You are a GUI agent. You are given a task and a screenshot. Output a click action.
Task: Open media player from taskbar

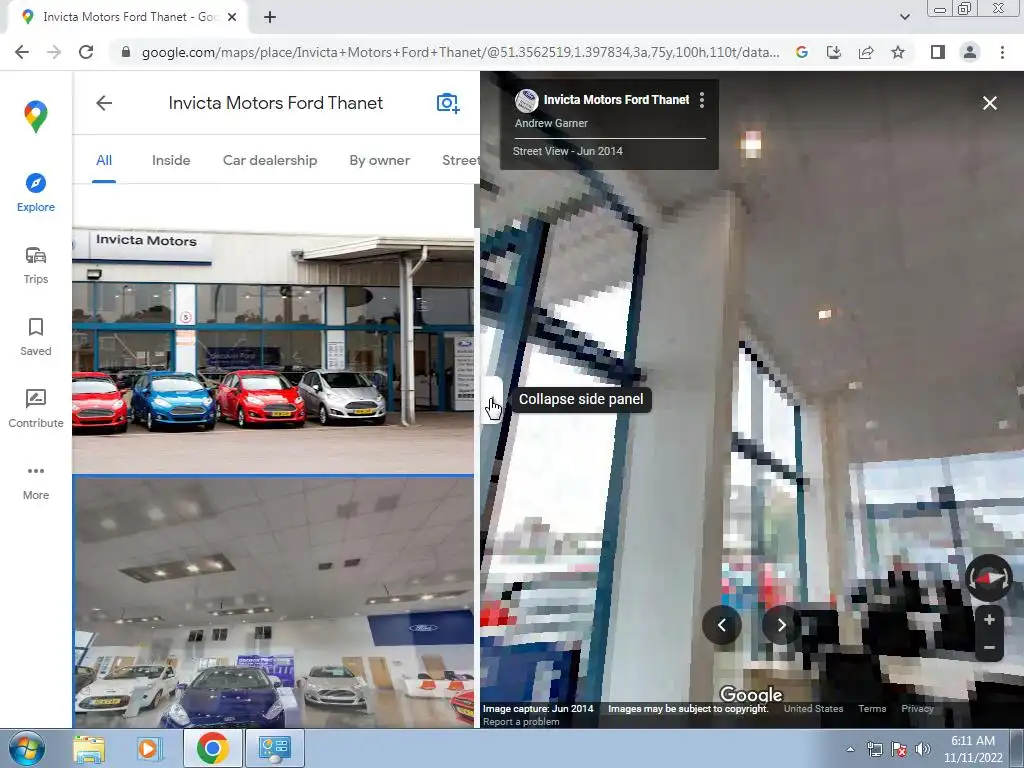coord(148,748)
